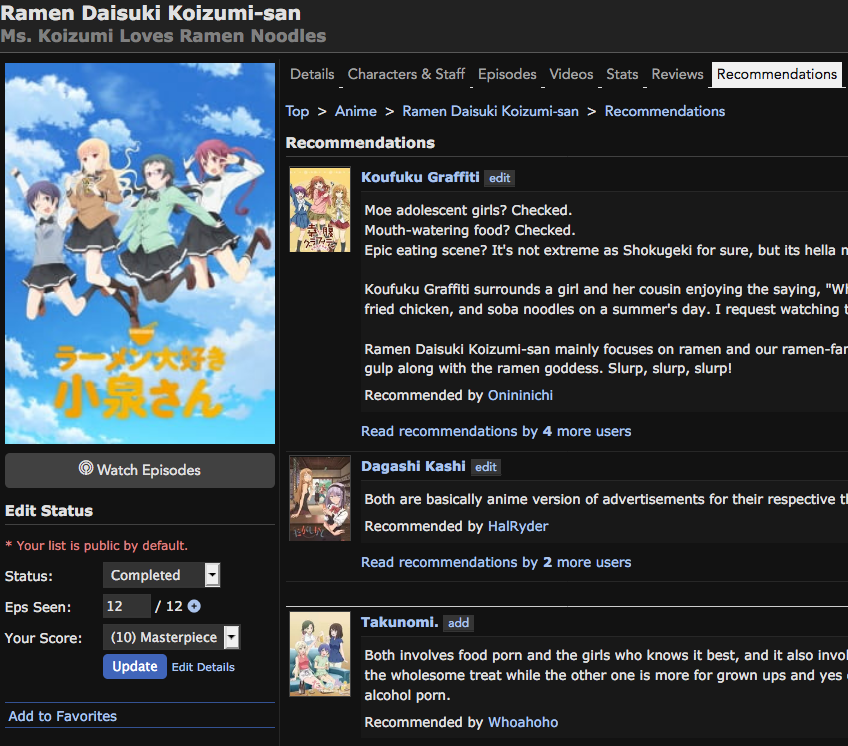Click Ramen Daisuki Koizumi-san breadcrumb link
Image resolution: width=848 pixels, height=746 pixels.
tap(490, 111)
